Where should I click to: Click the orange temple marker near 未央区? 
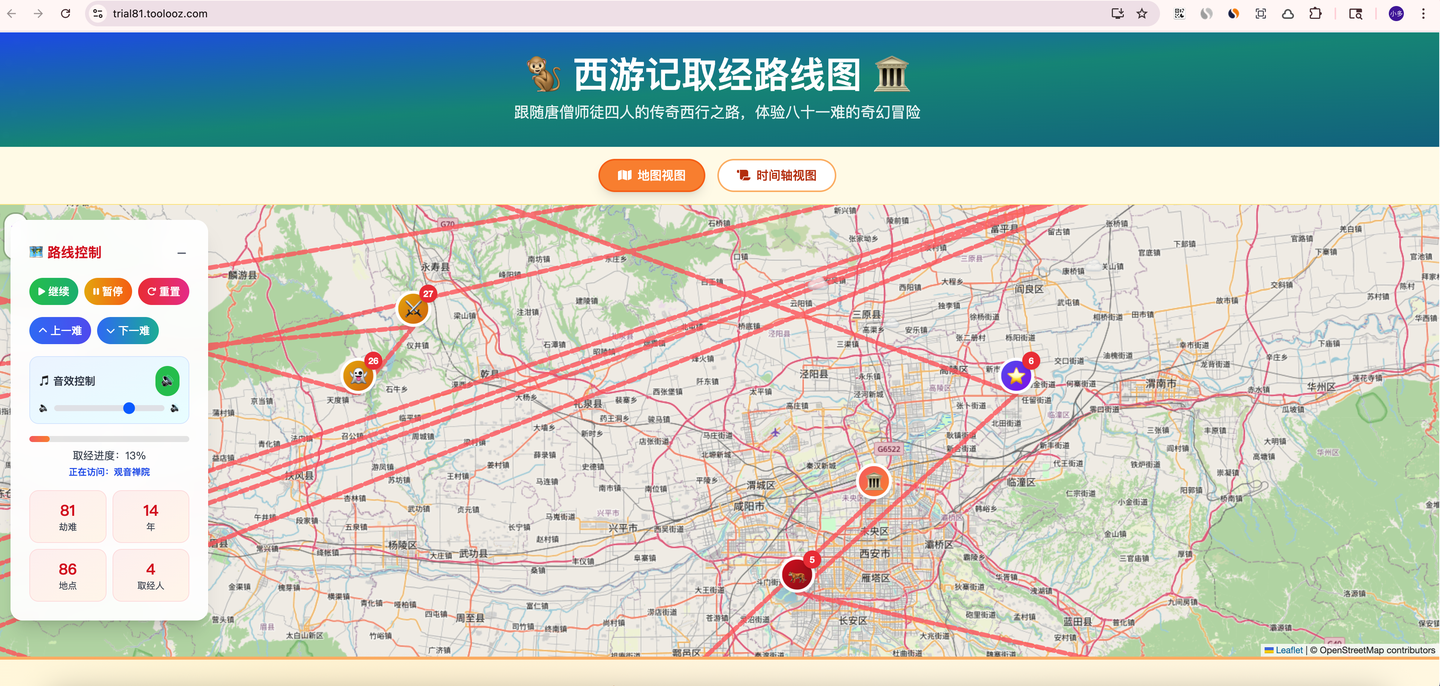[x=873, y=480]
